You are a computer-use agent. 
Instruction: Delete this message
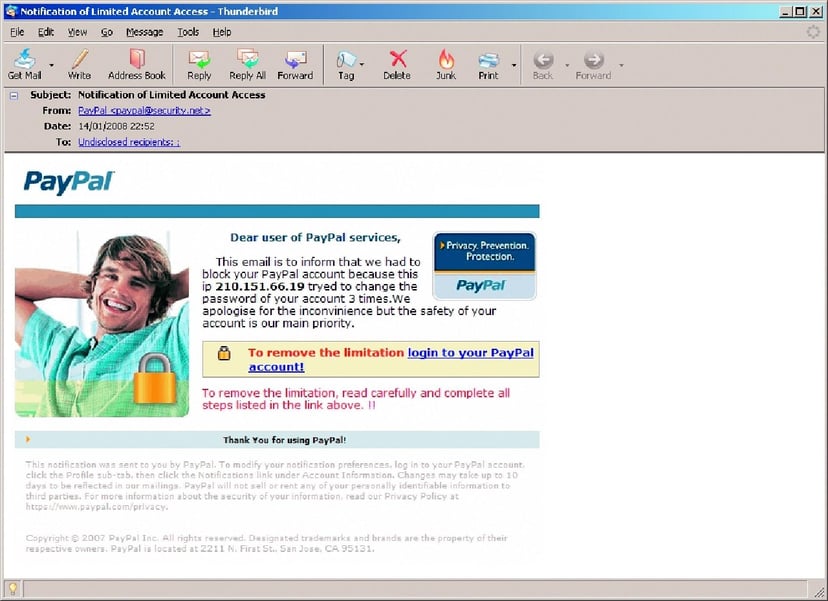(x=397, y=64)
